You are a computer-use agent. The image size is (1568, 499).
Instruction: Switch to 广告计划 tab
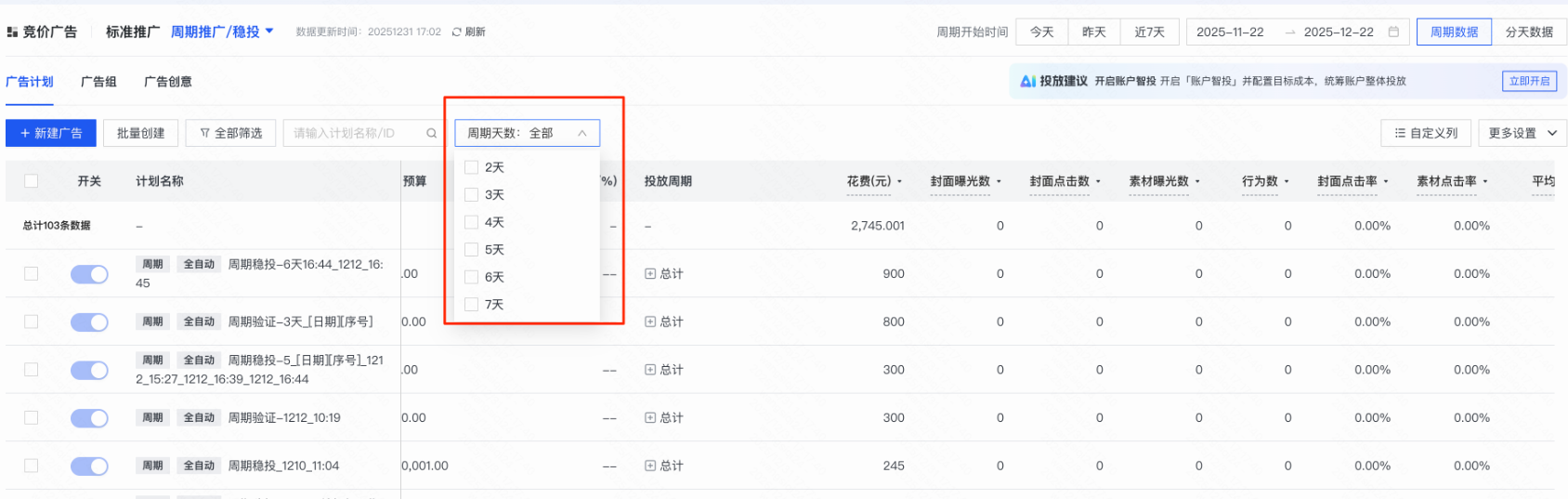click(x=29, y=82)
